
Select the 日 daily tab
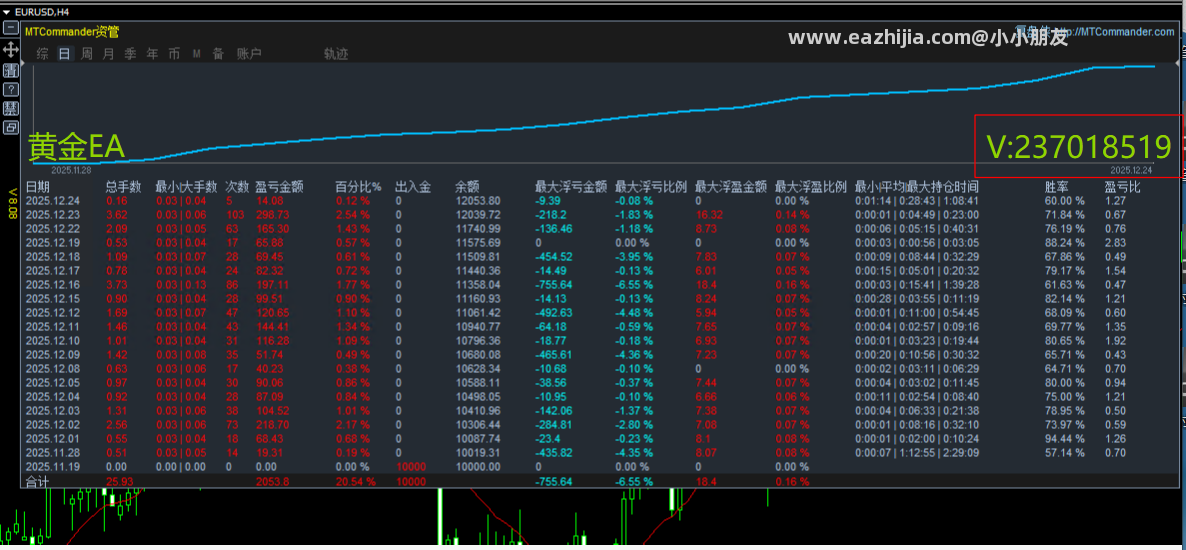pos(64,54)
